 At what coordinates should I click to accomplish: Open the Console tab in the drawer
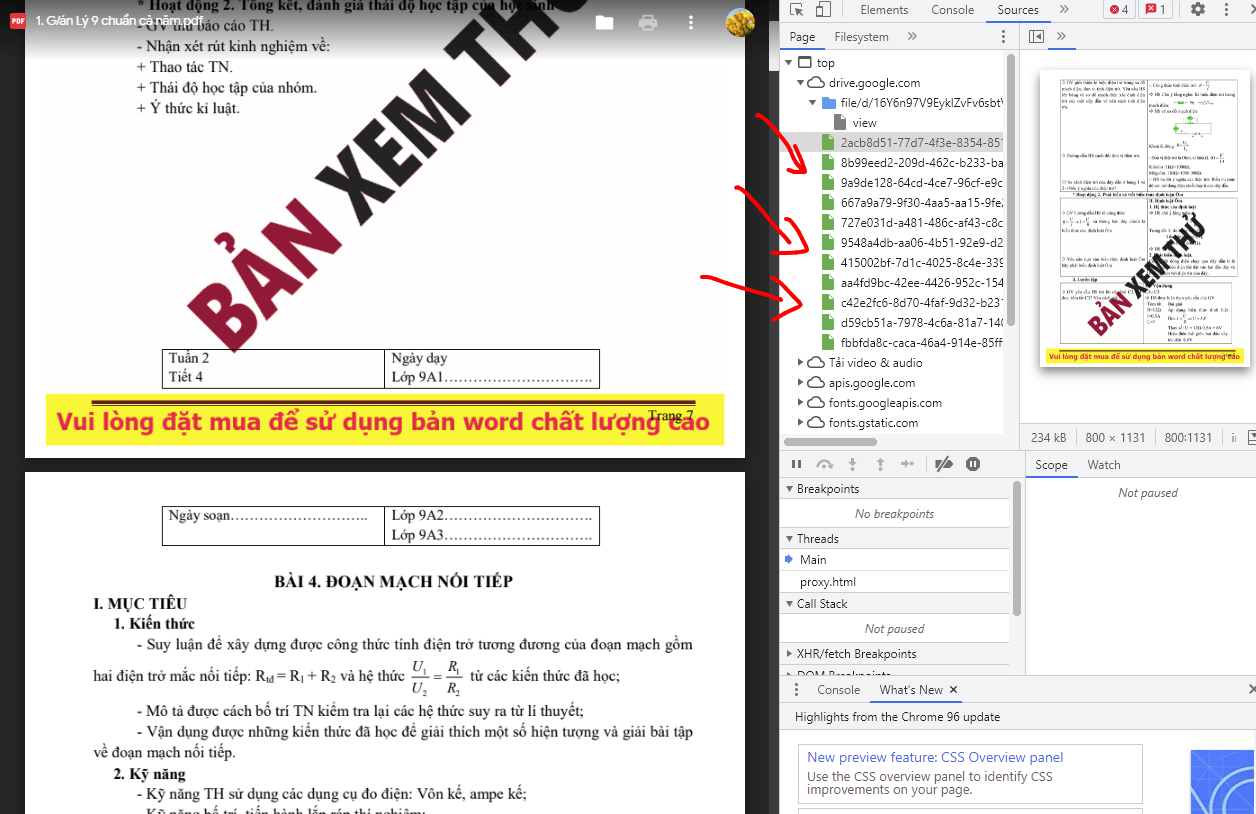coord(838,690)
